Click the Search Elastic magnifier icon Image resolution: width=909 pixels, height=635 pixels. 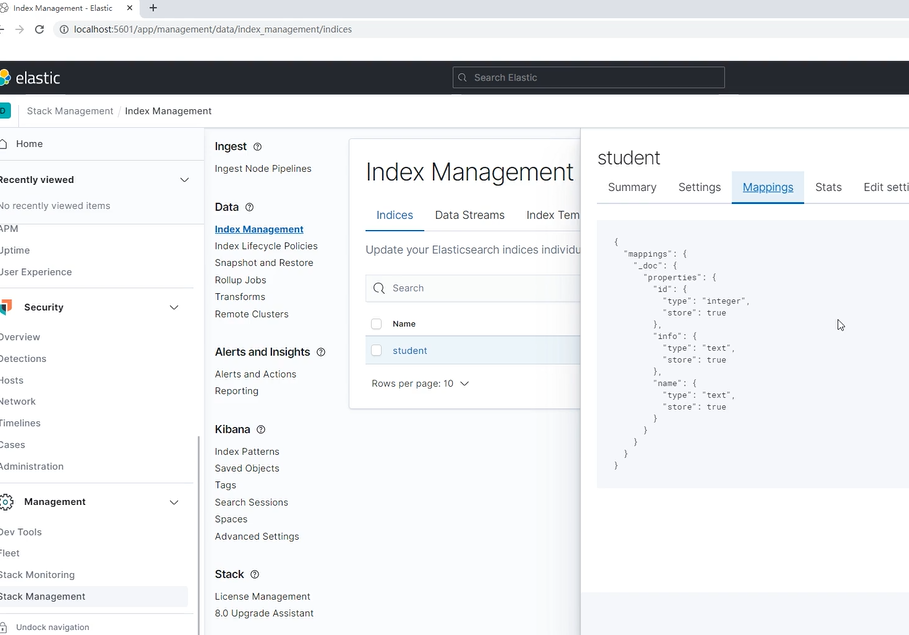(463, 78)
